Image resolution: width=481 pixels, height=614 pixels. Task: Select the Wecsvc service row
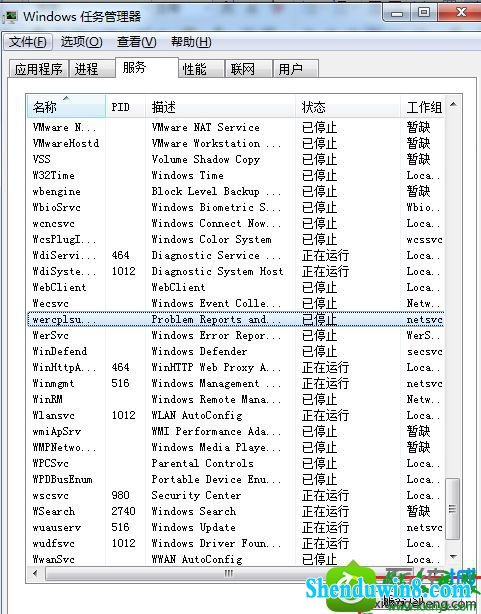click(x=236, y=303)
